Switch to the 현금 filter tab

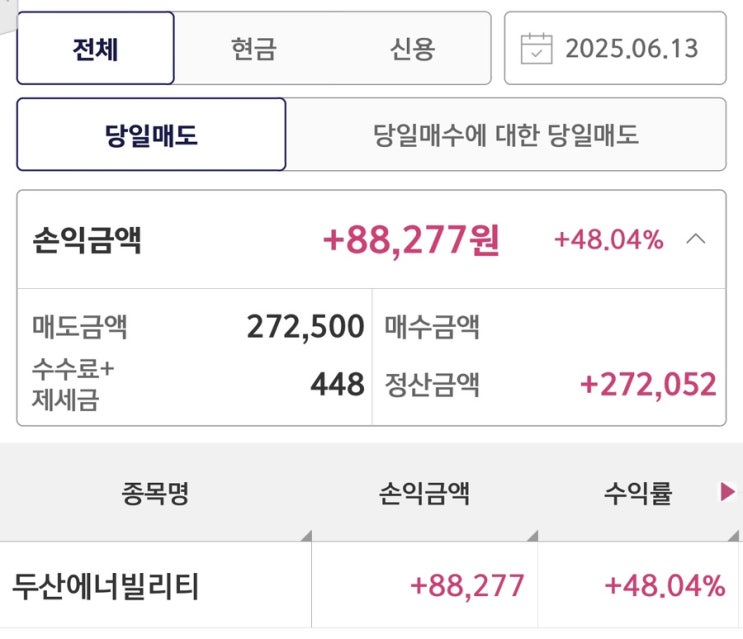[x=253, y=48]
